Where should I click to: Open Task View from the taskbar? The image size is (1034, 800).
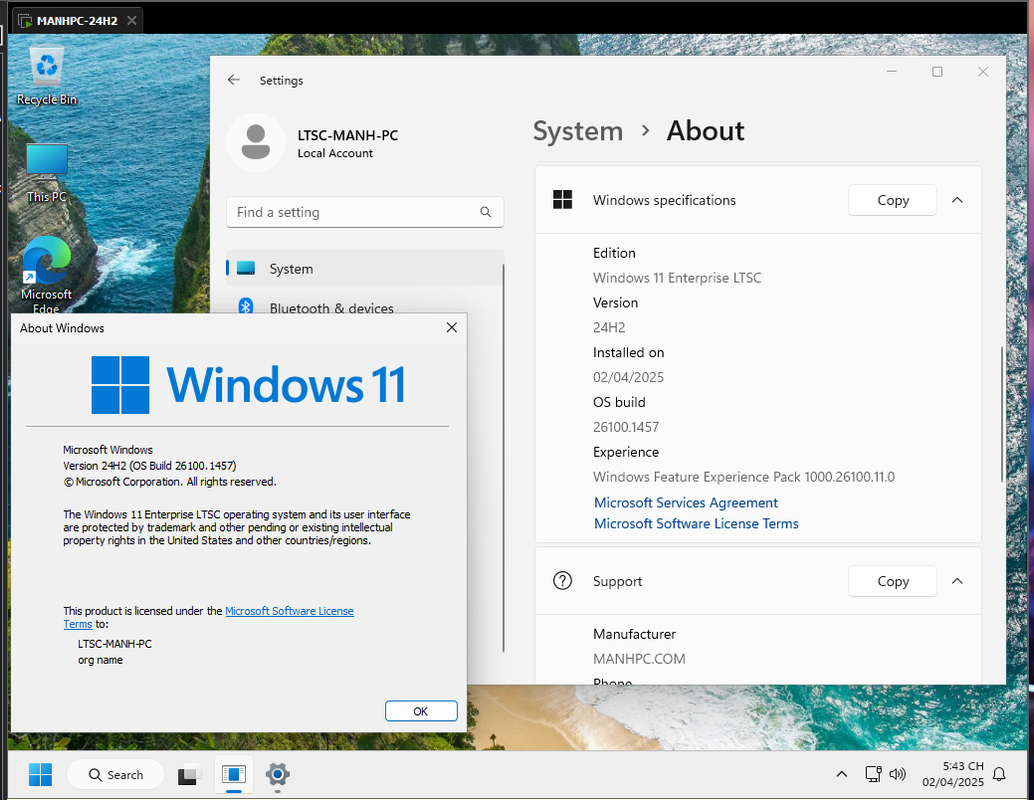click(189, 774)
